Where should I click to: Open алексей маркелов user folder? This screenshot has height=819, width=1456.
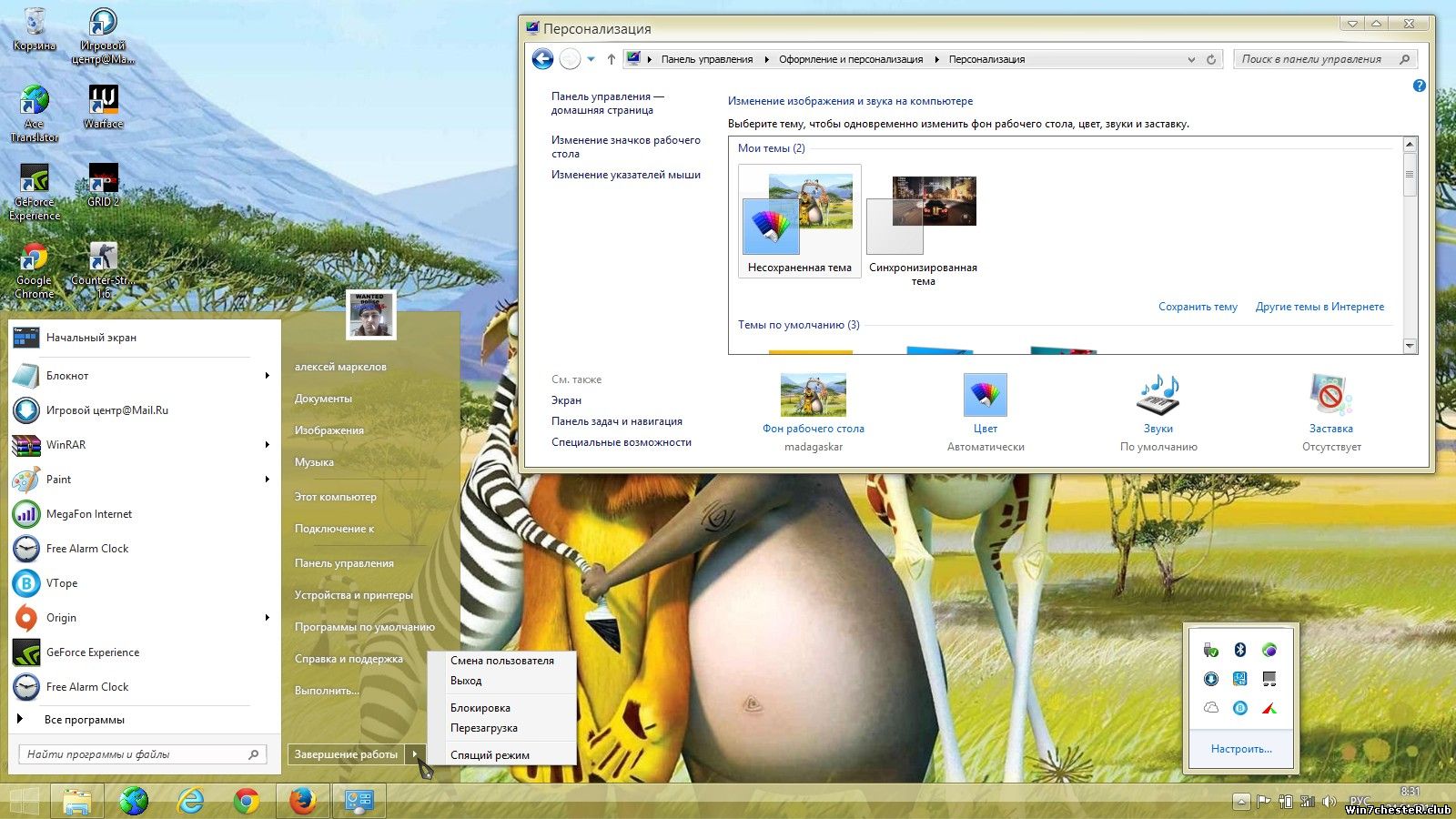coord(340,367)
